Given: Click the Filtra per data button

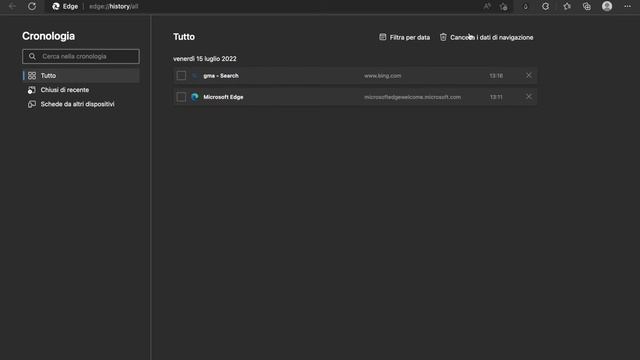Looking at the screenshot, I should [404, 37].
